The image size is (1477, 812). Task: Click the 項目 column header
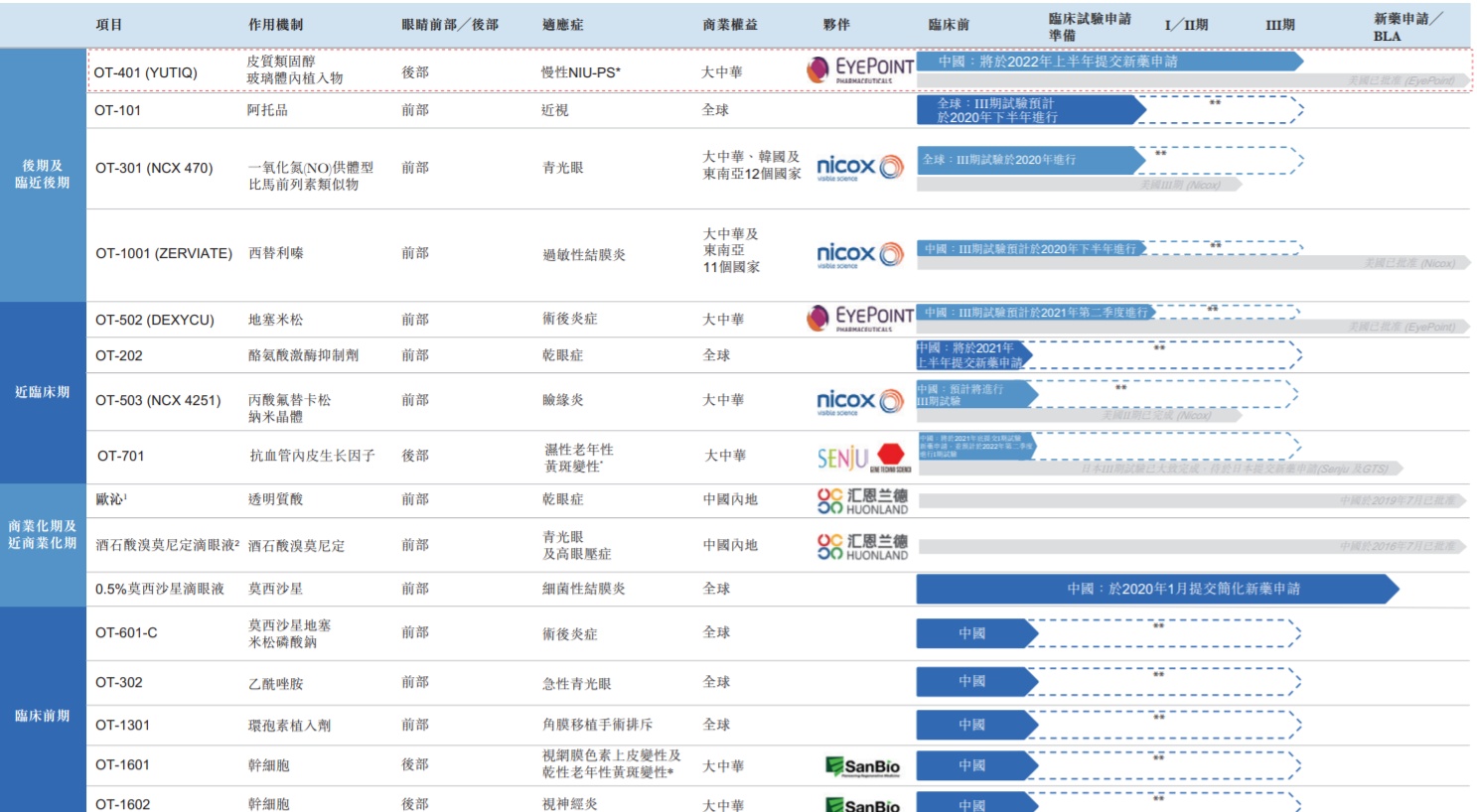coord(109,25)
